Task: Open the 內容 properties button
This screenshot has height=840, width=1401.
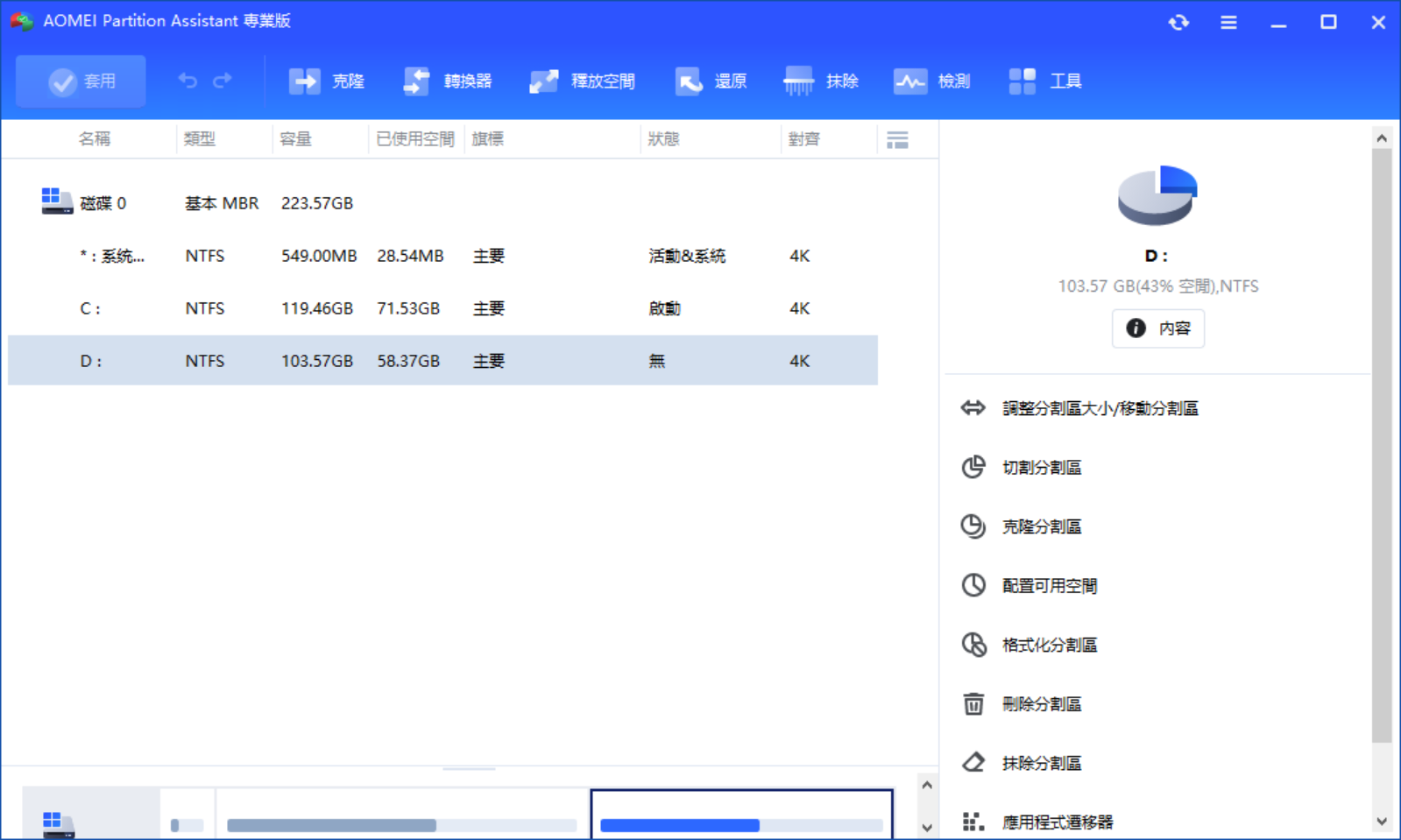Action: pos(1157,328)
